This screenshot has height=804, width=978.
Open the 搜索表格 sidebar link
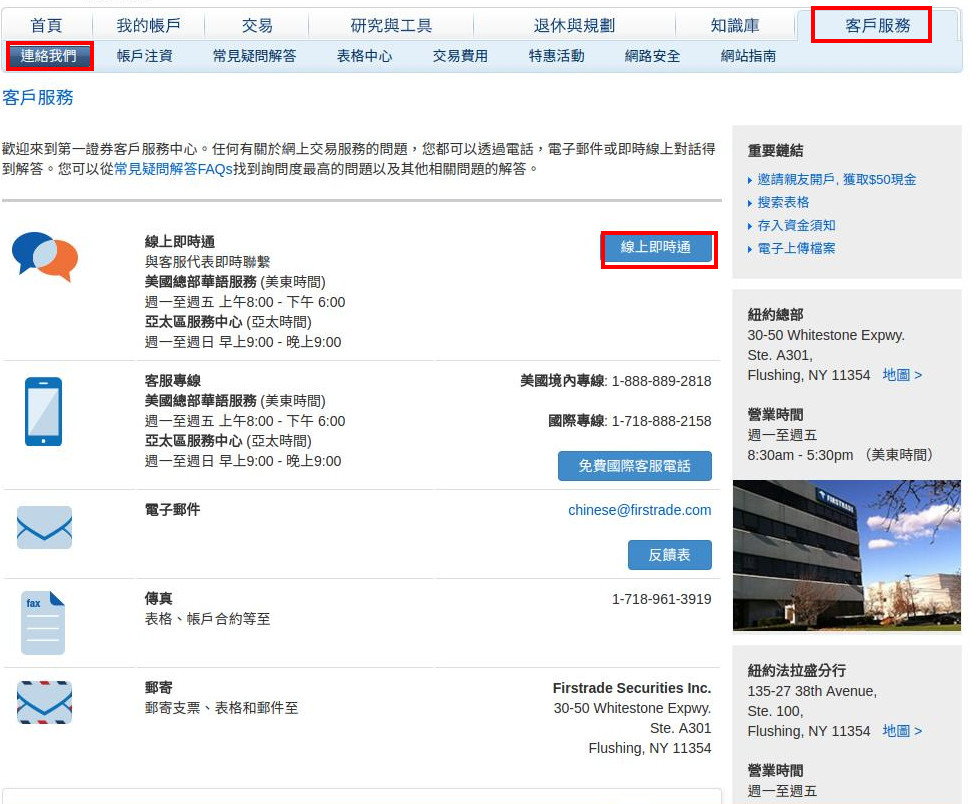point(783,203)
